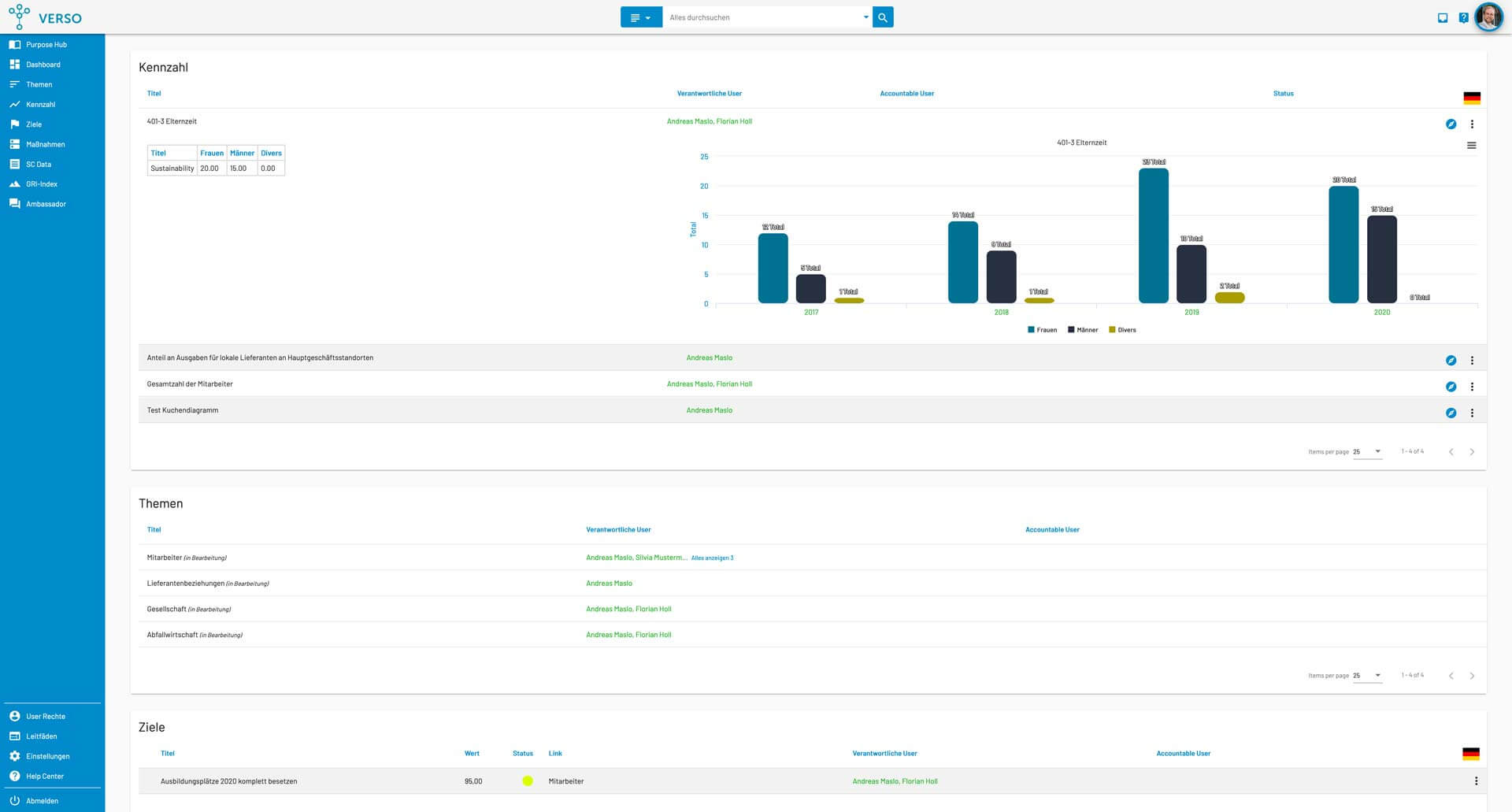Viewport: 1512px width, 812px height.
Task: Expand the search filter type dropdown
Action: [x=641, y=17]
